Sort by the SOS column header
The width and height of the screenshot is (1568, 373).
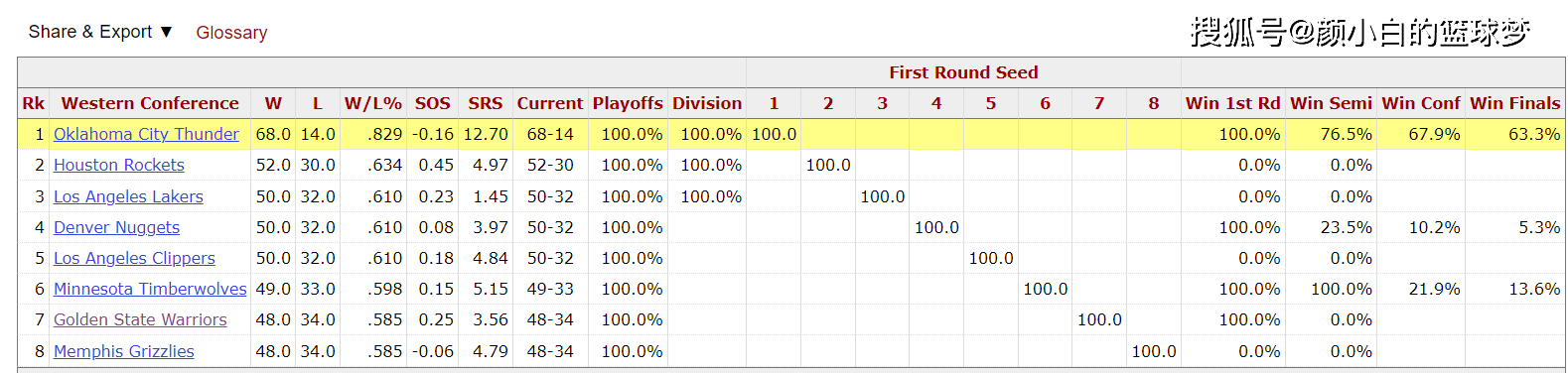433,103
